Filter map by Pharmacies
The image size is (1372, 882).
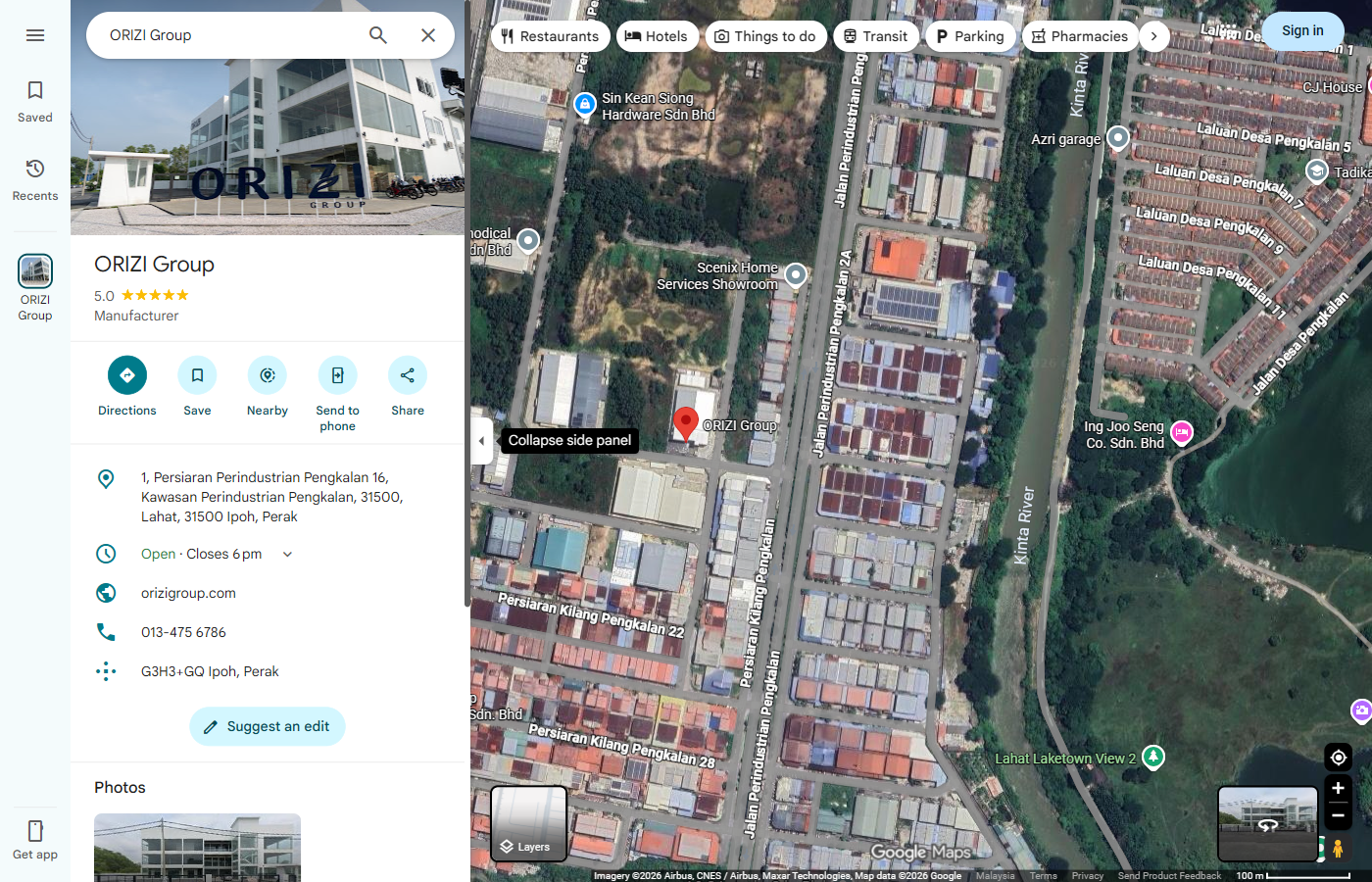[x=1080, y=36]
